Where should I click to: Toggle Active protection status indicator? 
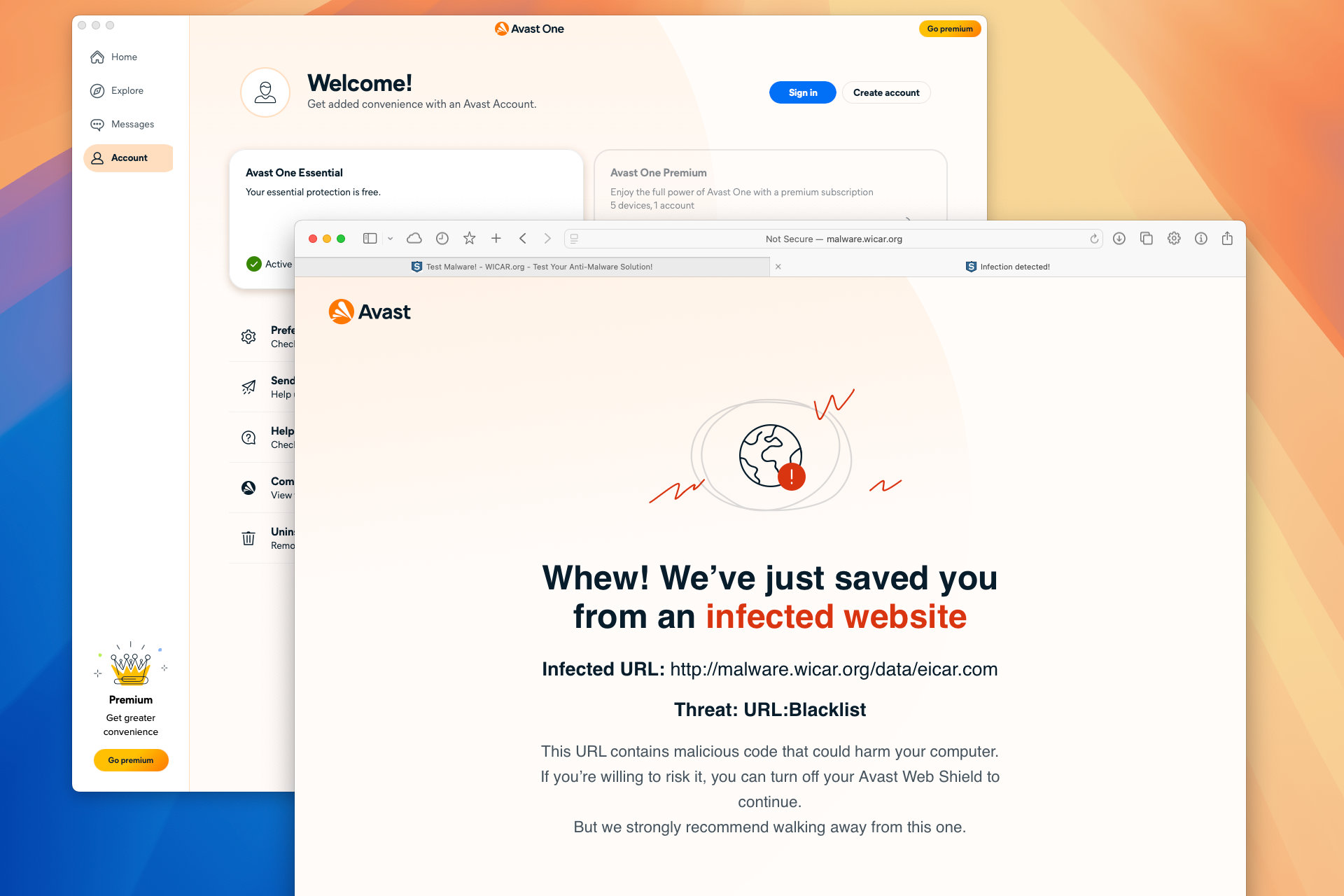(x=254, y=264)
